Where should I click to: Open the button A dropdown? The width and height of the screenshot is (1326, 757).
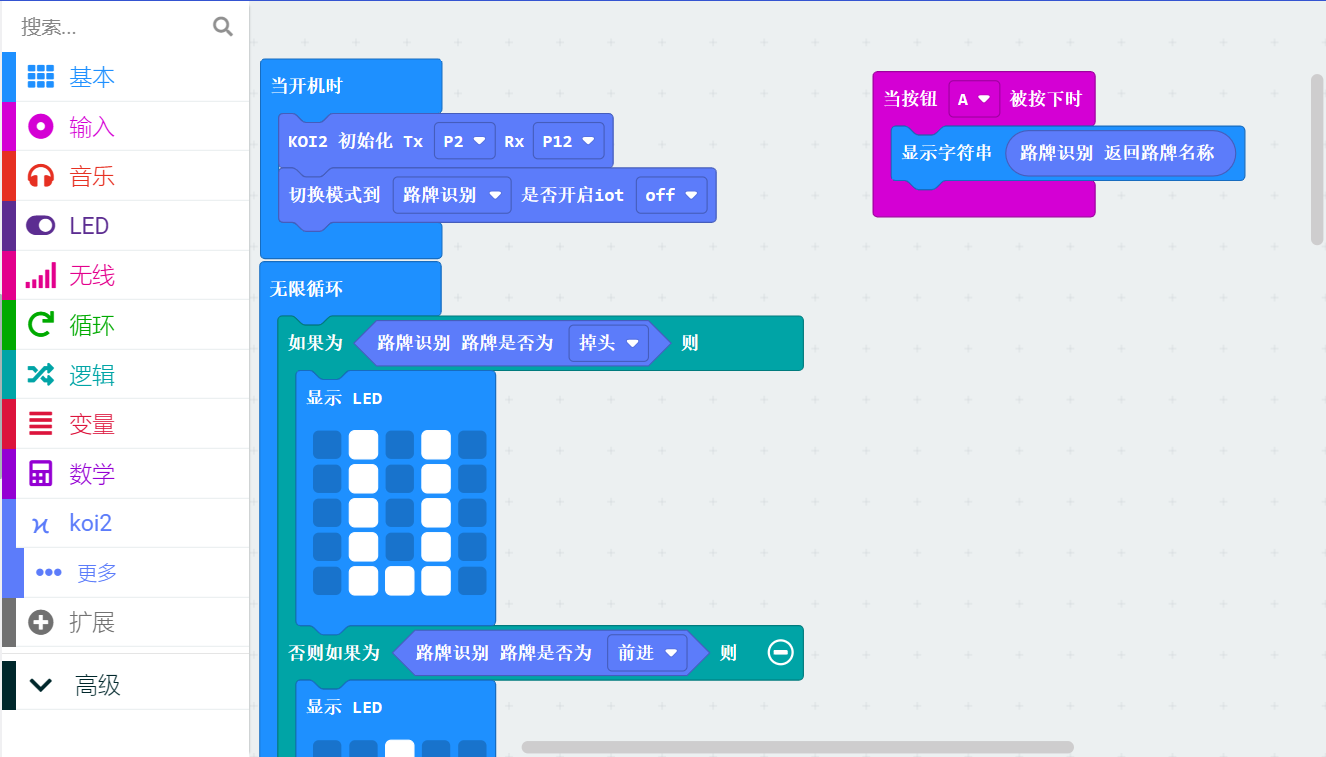974,99
